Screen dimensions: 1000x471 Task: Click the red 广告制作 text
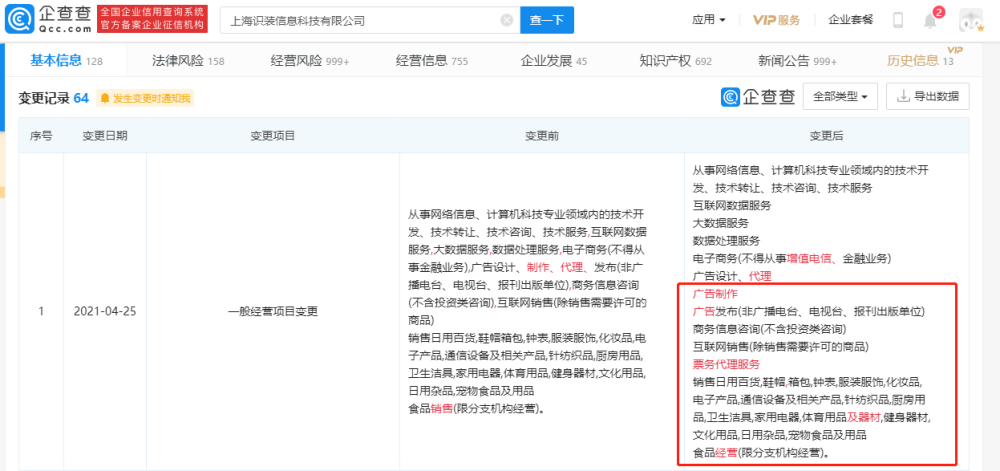point(715,294)
